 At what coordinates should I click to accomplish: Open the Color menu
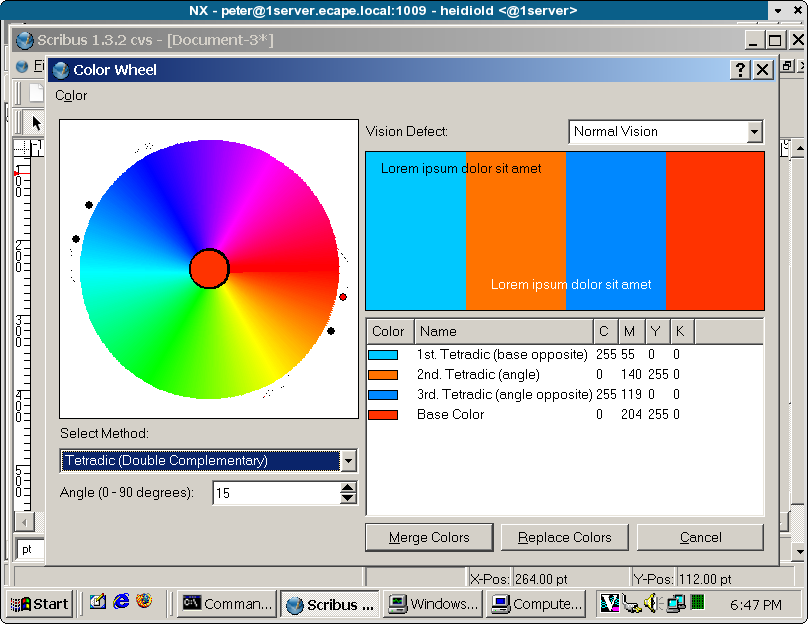click(71, 96)
